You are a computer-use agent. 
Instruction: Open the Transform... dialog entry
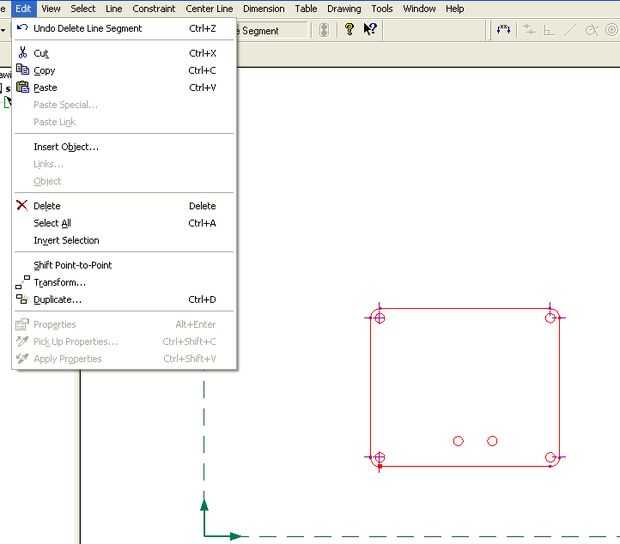[124, 282]
